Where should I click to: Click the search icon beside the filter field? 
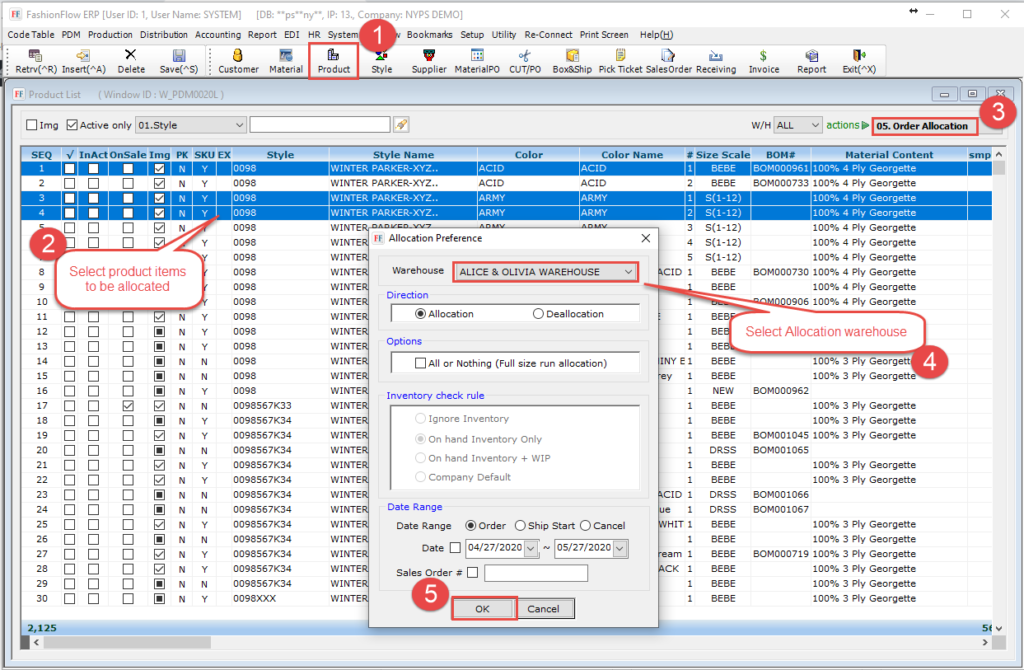[401, 125]
